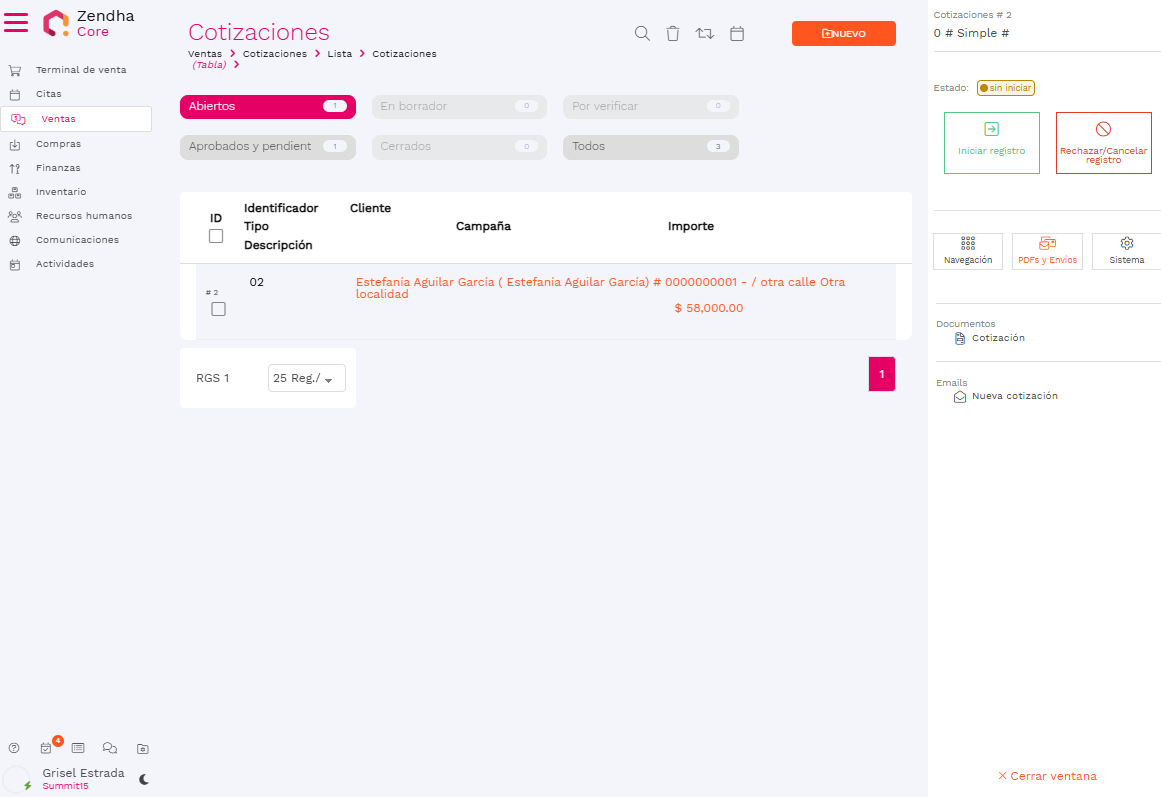Open notifications calendar icon with badge
1161x797 pixels.
coord(46,748)
